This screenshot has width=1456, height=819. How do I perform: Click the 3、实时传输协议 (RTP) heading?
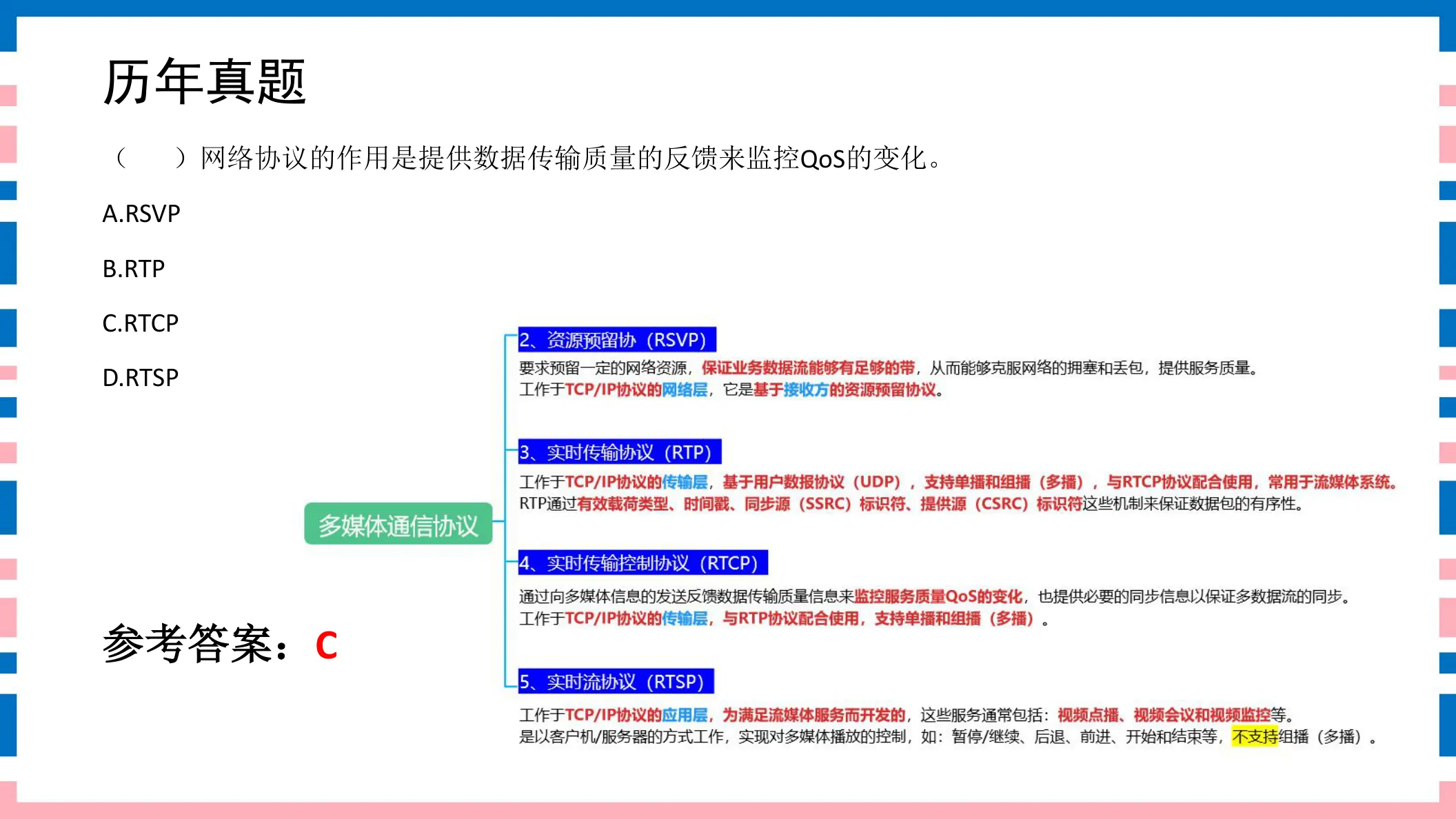tap(620, 452)
